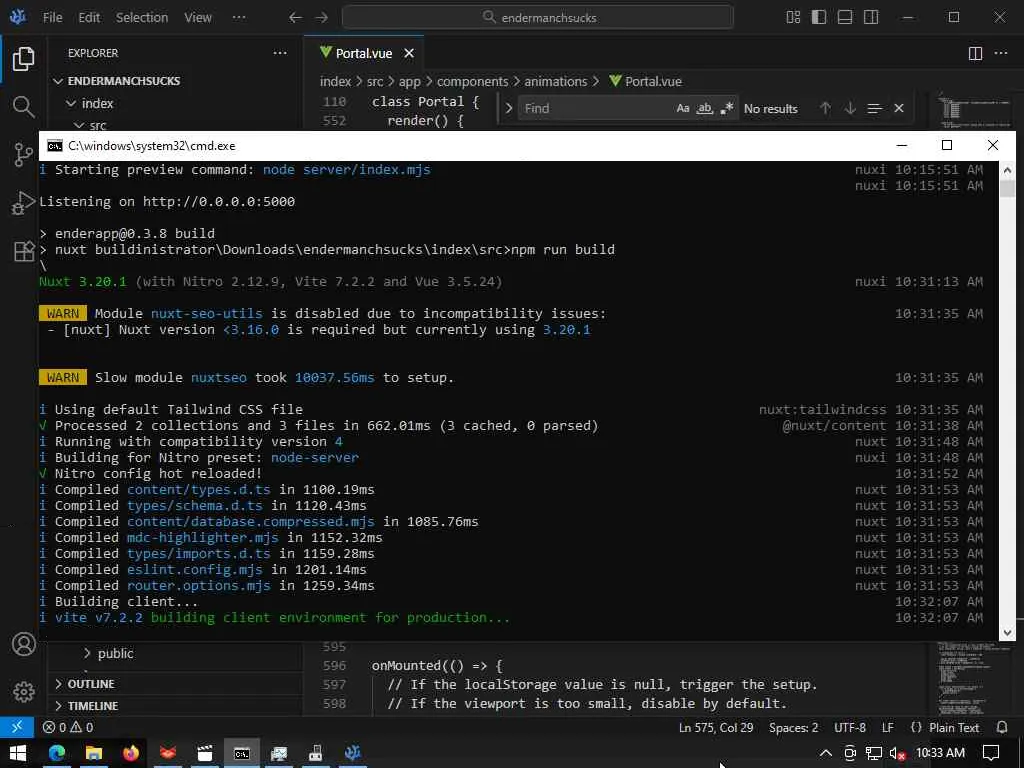The image size is (1024, 768).
Task: Open the Explorer view in activity bar
Action: coord(24,59)
